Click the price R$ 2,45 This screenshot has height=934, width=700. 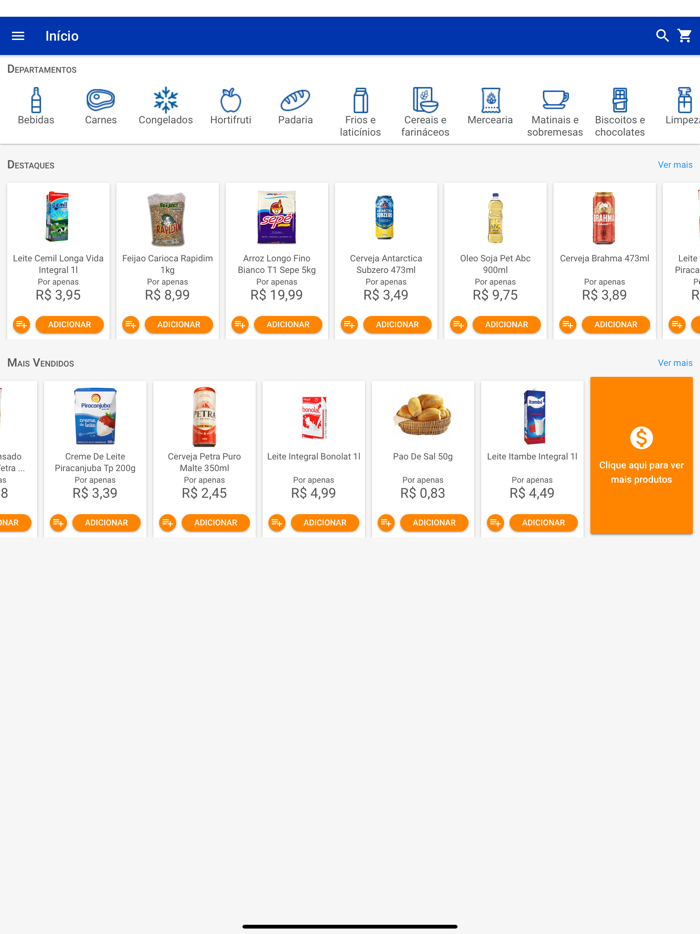click(x=204, y=493)
